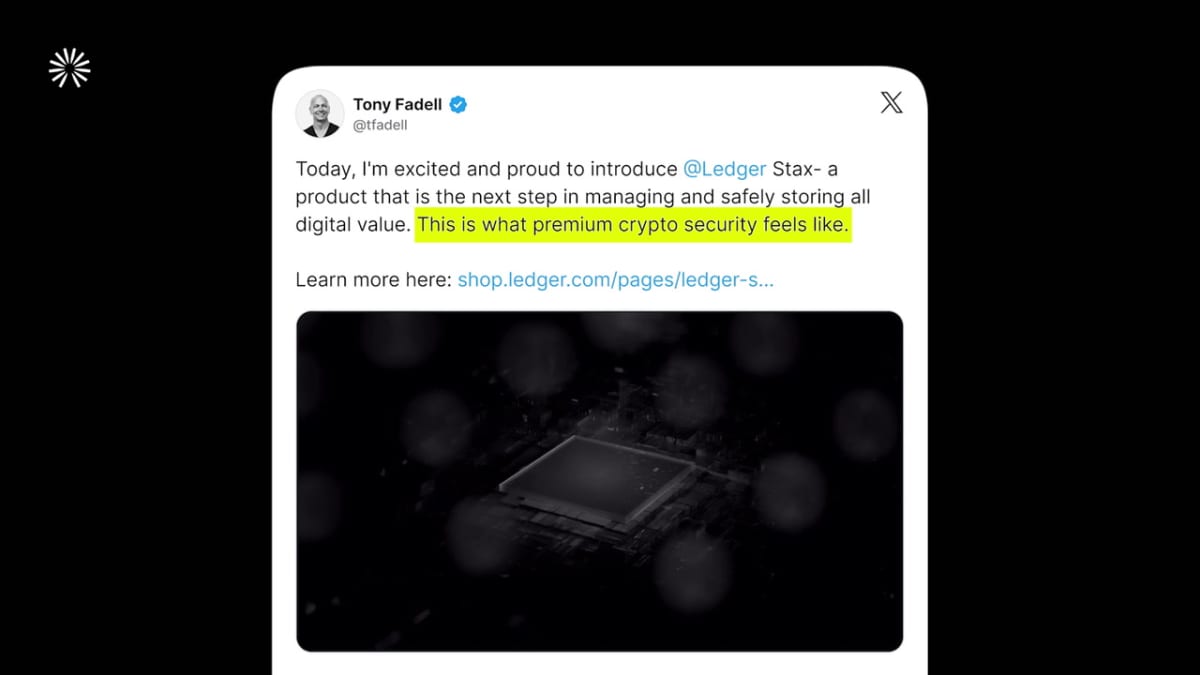This screenshot has height=675, width=1200.
Task: Click the phrase "digital value."
Action: (352, 225)
